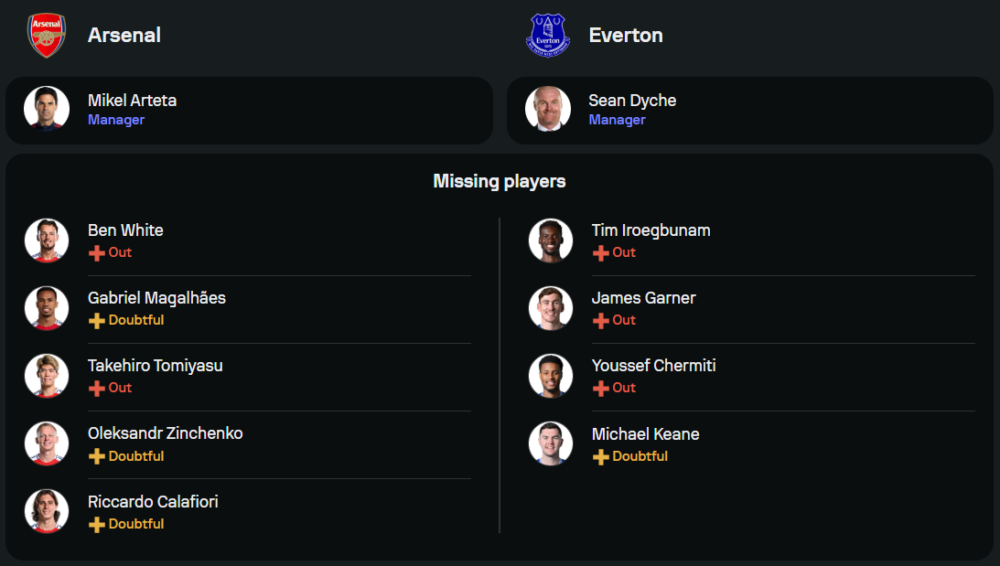The image size is (1000, 566).
Task: Select James Garner's player avatar
Action: (551, 308)
